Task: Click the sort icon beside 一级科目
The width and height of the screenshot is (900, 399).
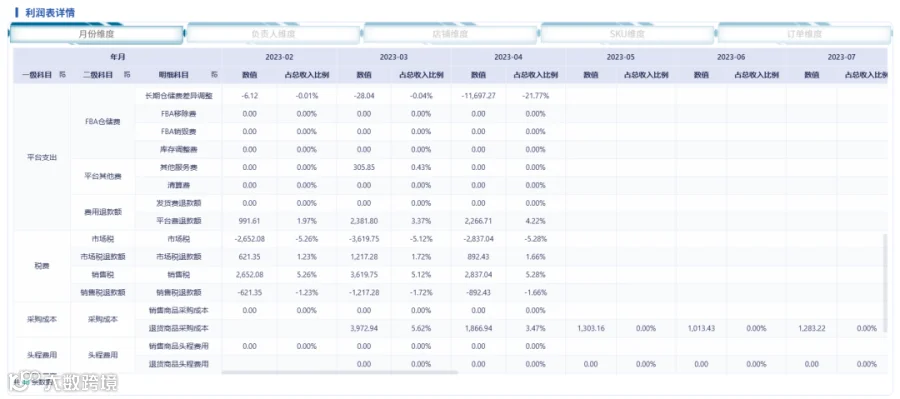Action: click(62, 75)
